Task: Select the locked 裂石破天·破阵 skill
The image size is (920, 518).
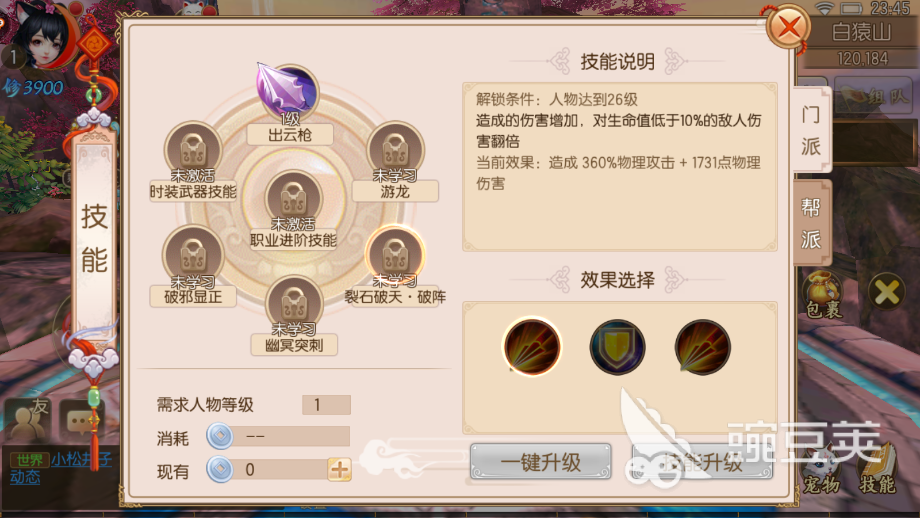Action: [395, 254]
